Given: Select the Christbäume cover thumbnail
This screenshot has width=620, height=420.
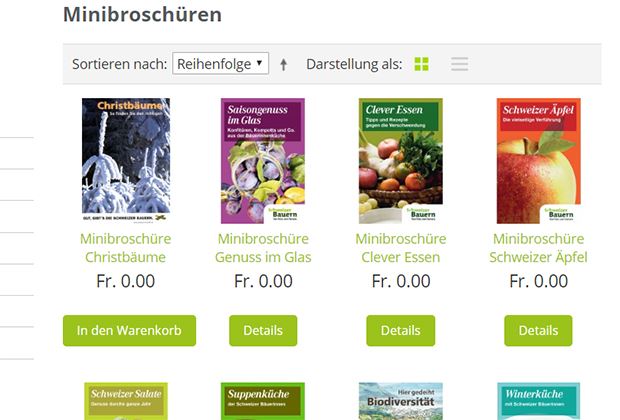Looking at the screenshot, I should click(x=126, y=161).
